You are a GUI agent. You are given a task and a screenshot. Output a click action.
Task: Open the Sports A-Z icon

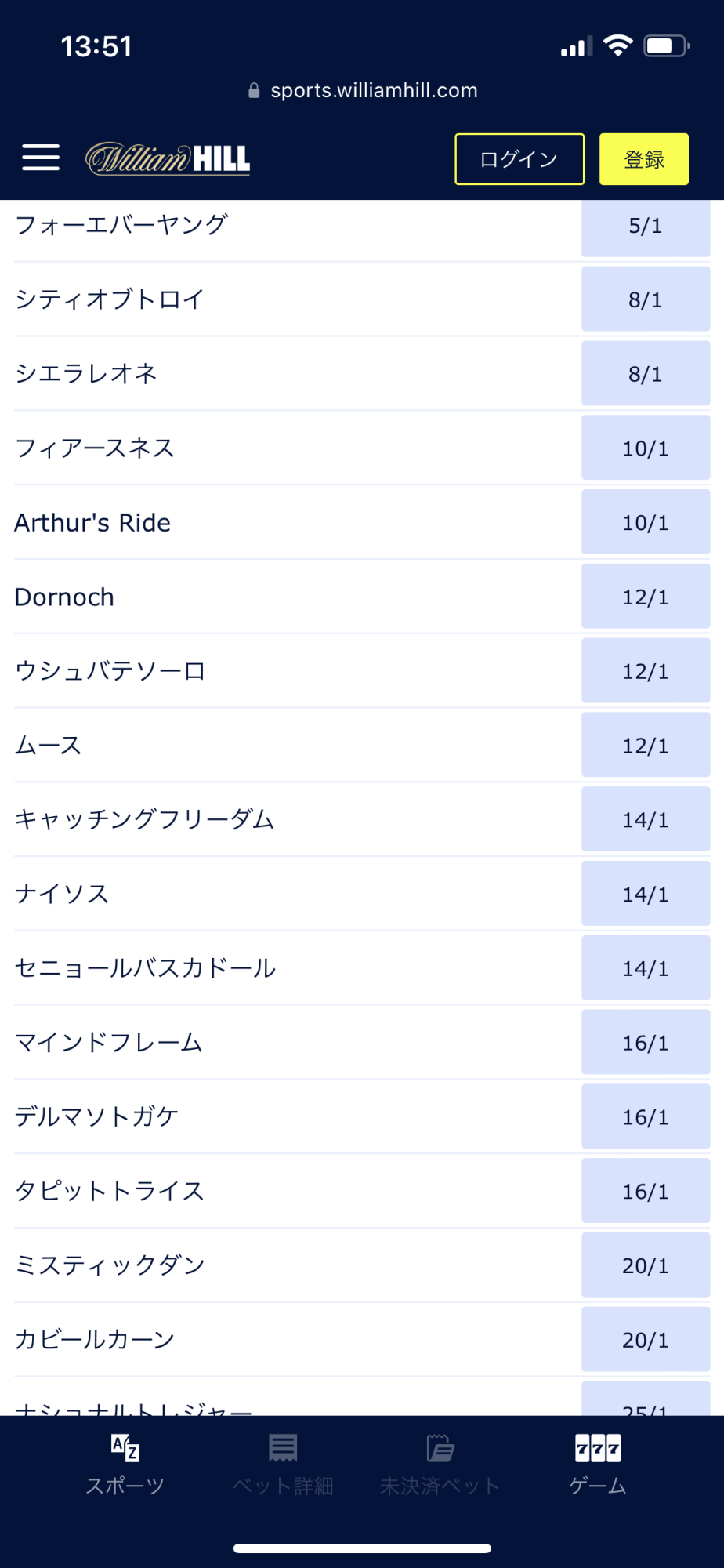(x=125, y=1447)
